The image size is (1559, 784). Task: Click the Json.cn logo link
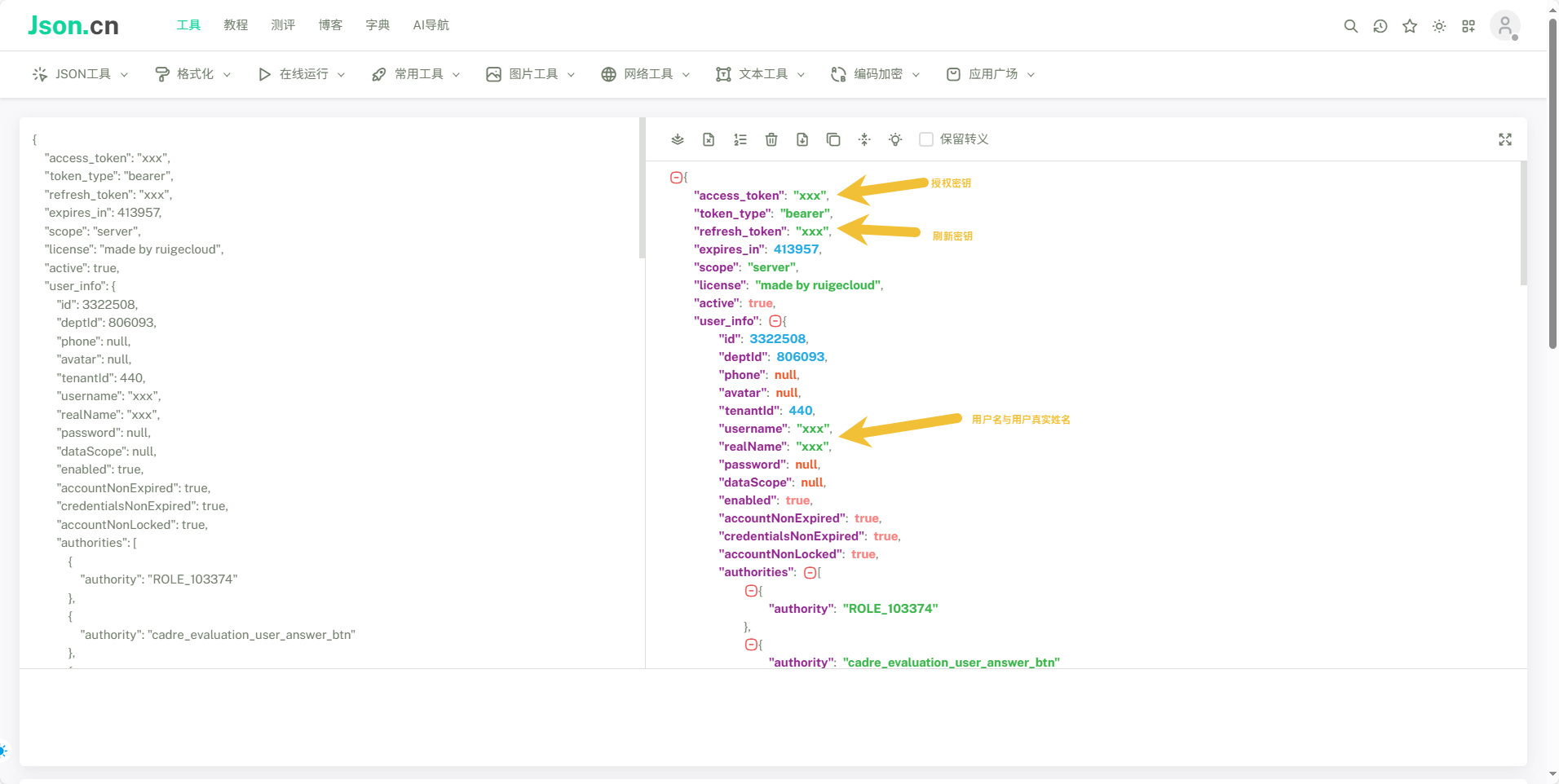[x=73, y=25]
